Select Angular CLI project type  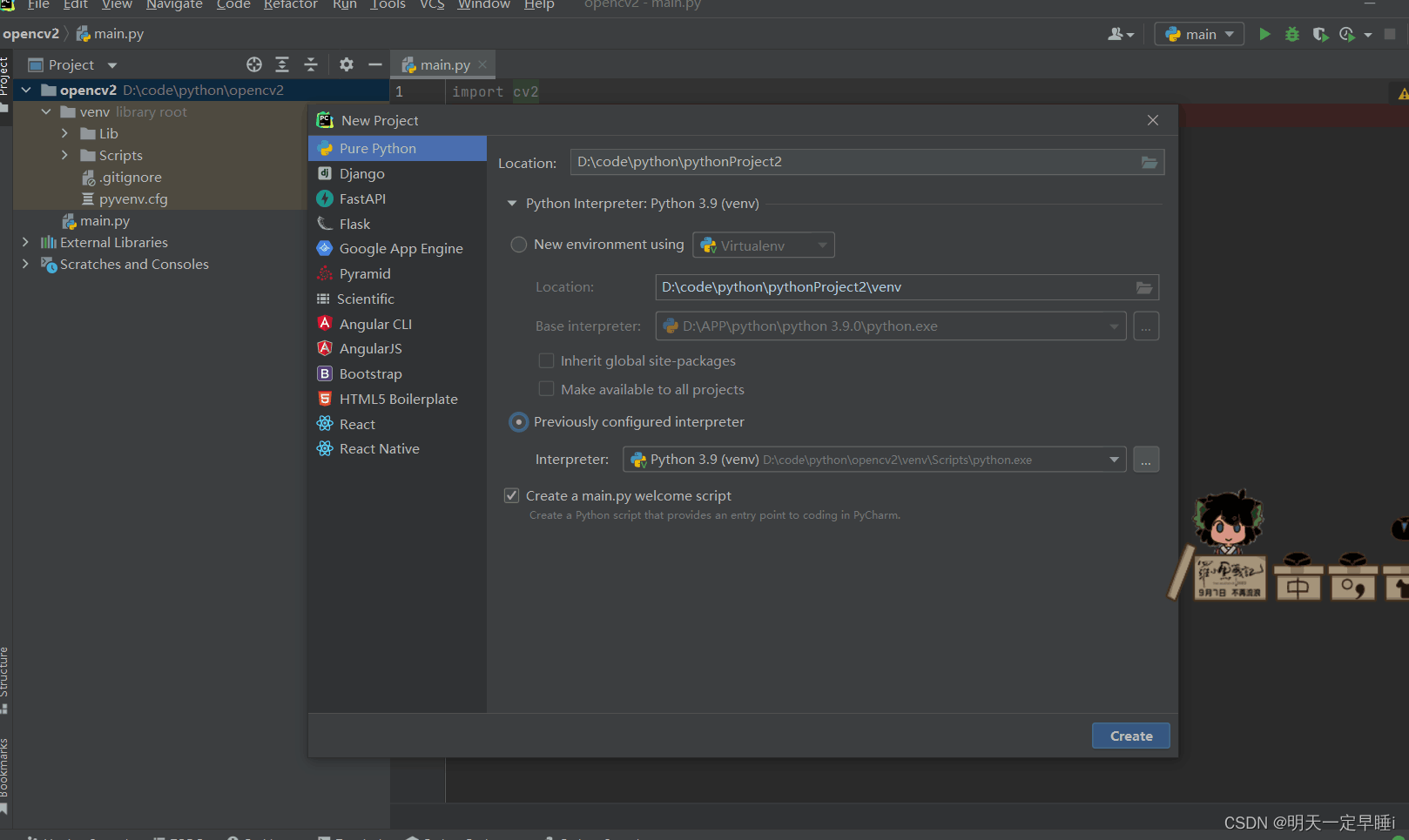coord(397,325)
